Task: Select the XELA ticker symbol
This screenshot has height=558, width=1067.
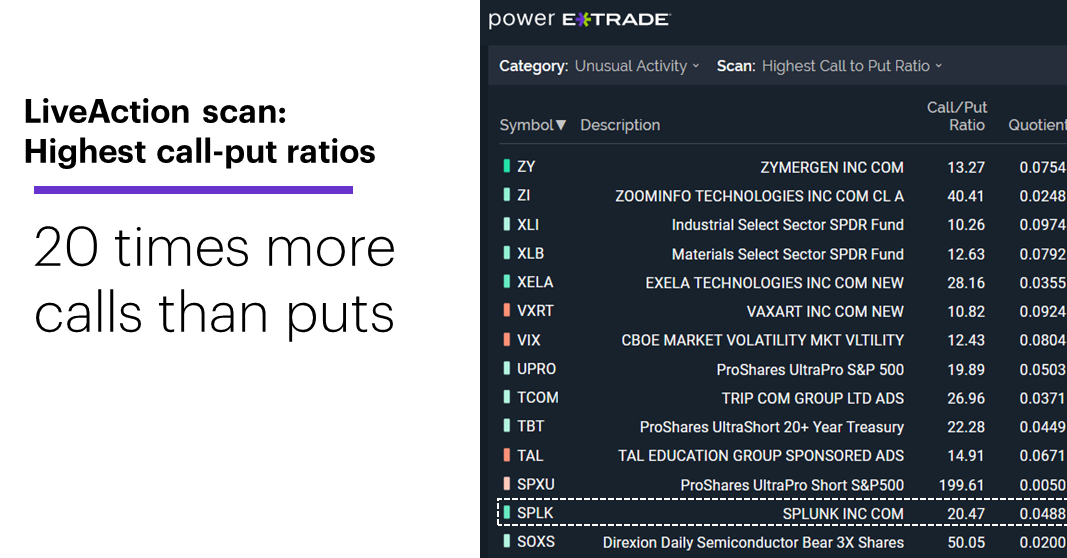Action: [535, 282]
